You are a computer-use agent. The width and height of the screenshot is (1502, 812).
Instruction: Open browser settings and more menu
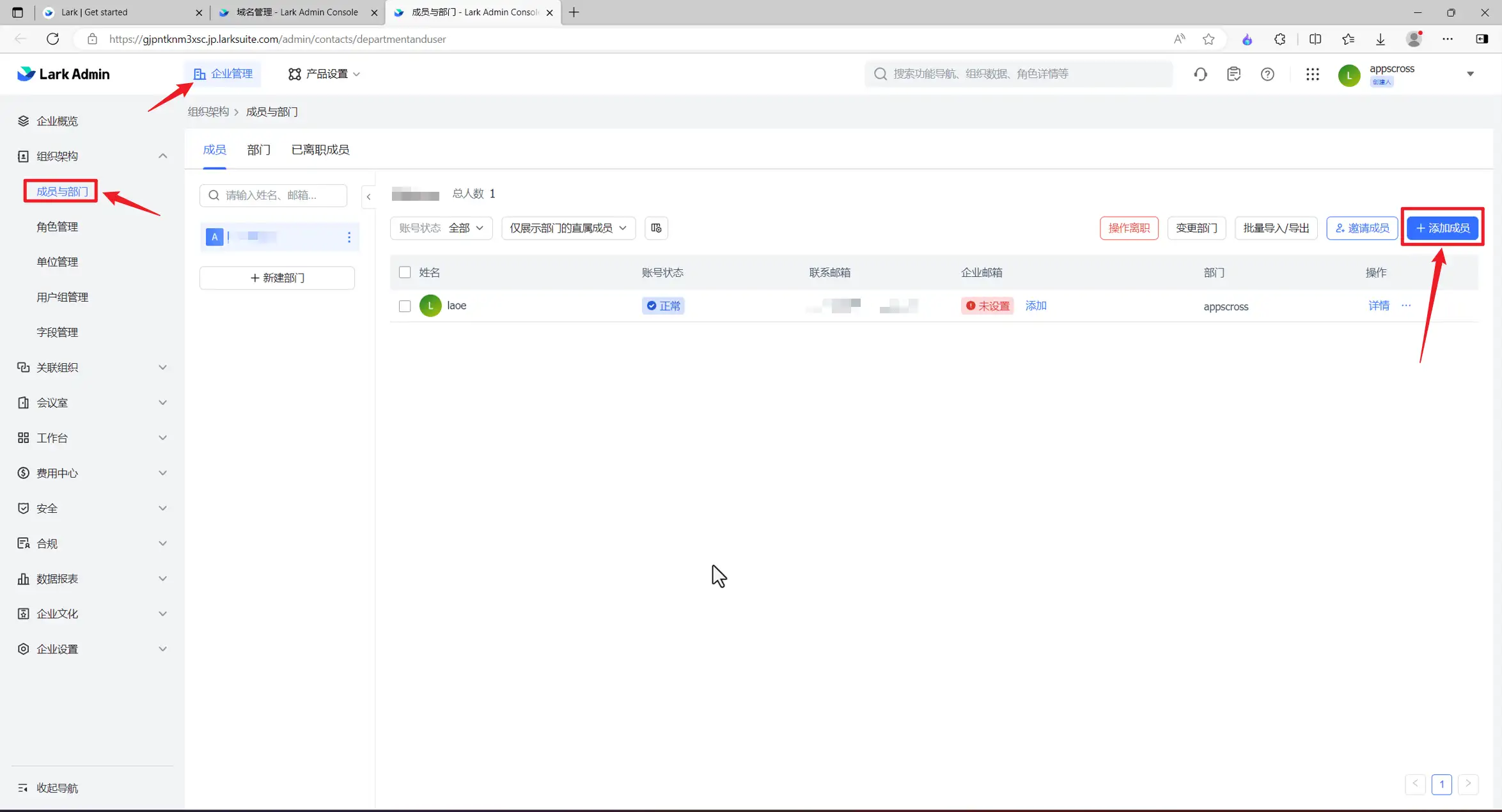point(1448,39)
